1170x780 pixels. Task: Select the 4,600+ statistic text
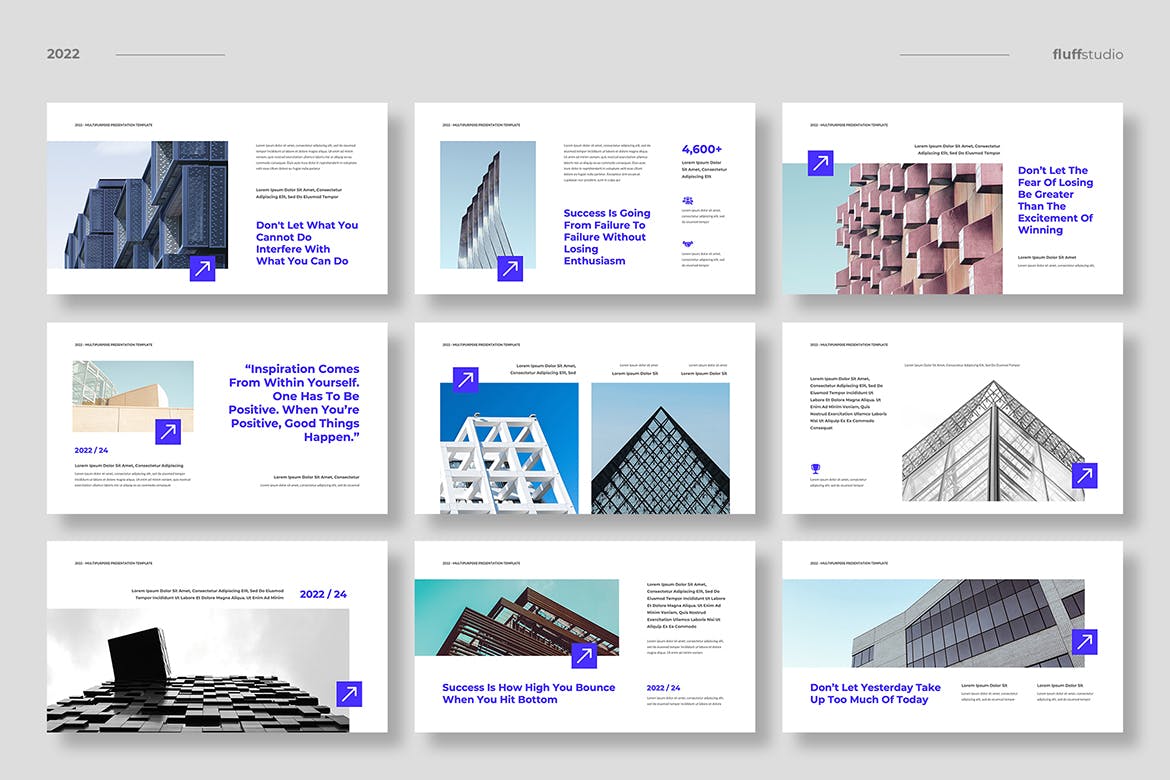tap(702, 149)
